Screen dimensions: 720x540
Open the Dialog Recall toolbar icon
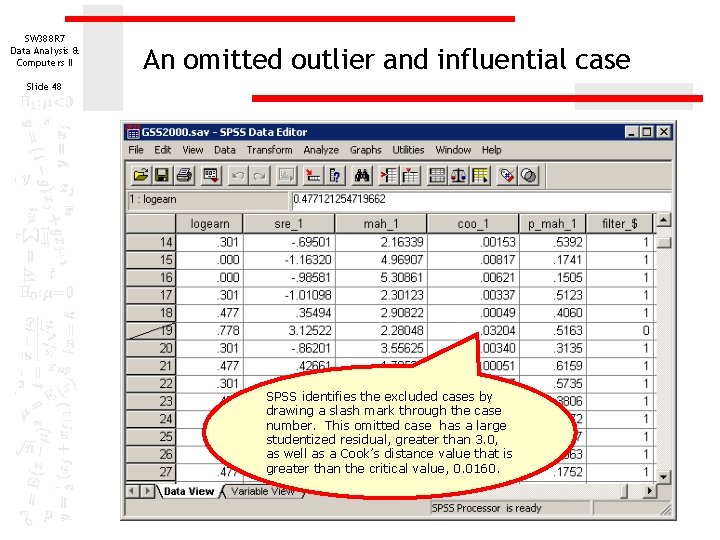click(211, 175)
